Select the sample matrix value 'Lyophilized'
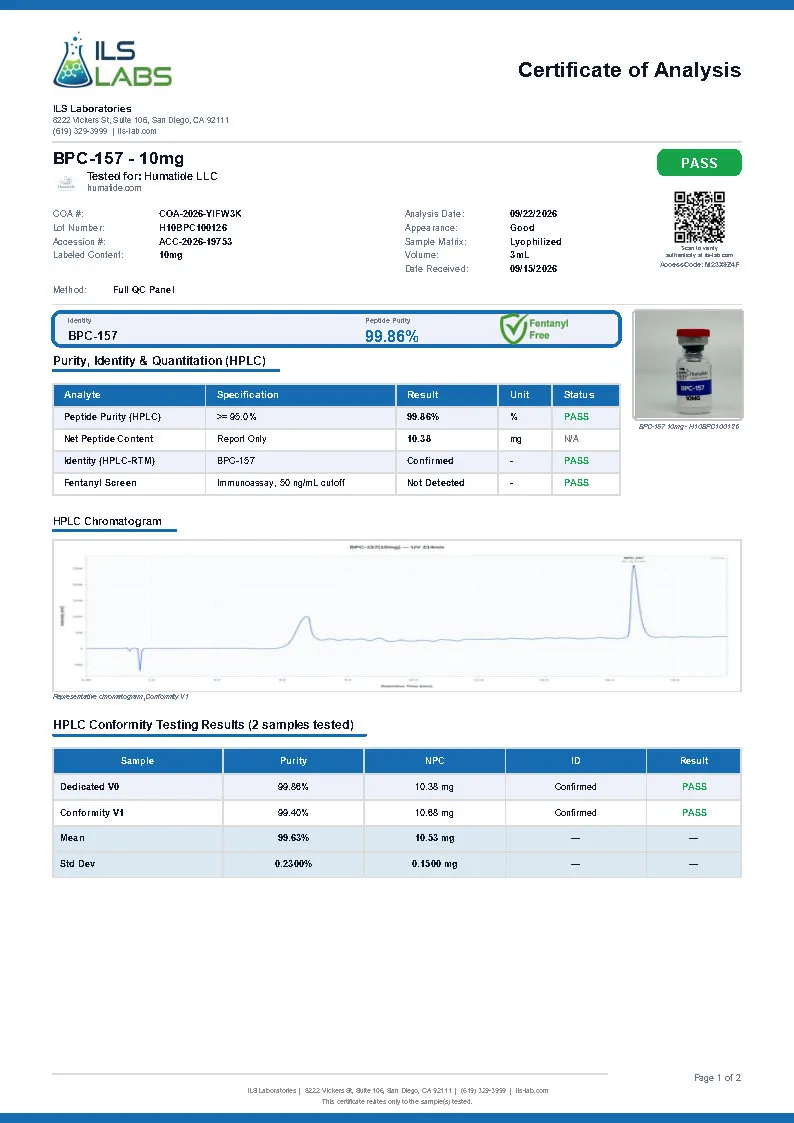The height and width of the screenshot is (1123, 794). (x=536, y=241)
